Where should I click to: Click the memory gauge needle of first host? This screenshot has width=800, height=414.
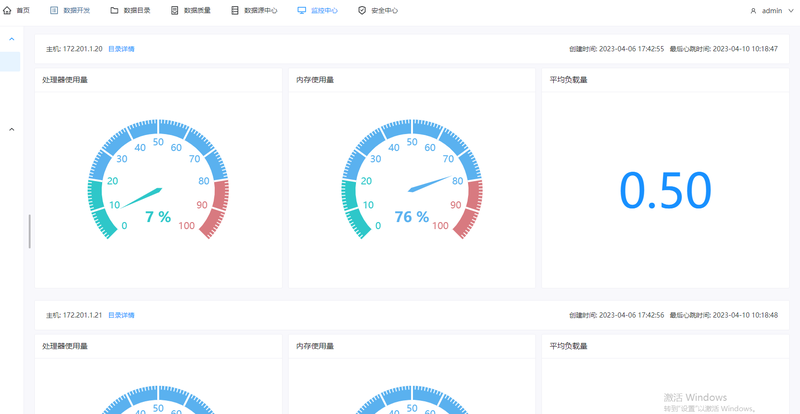pos(430,184)
